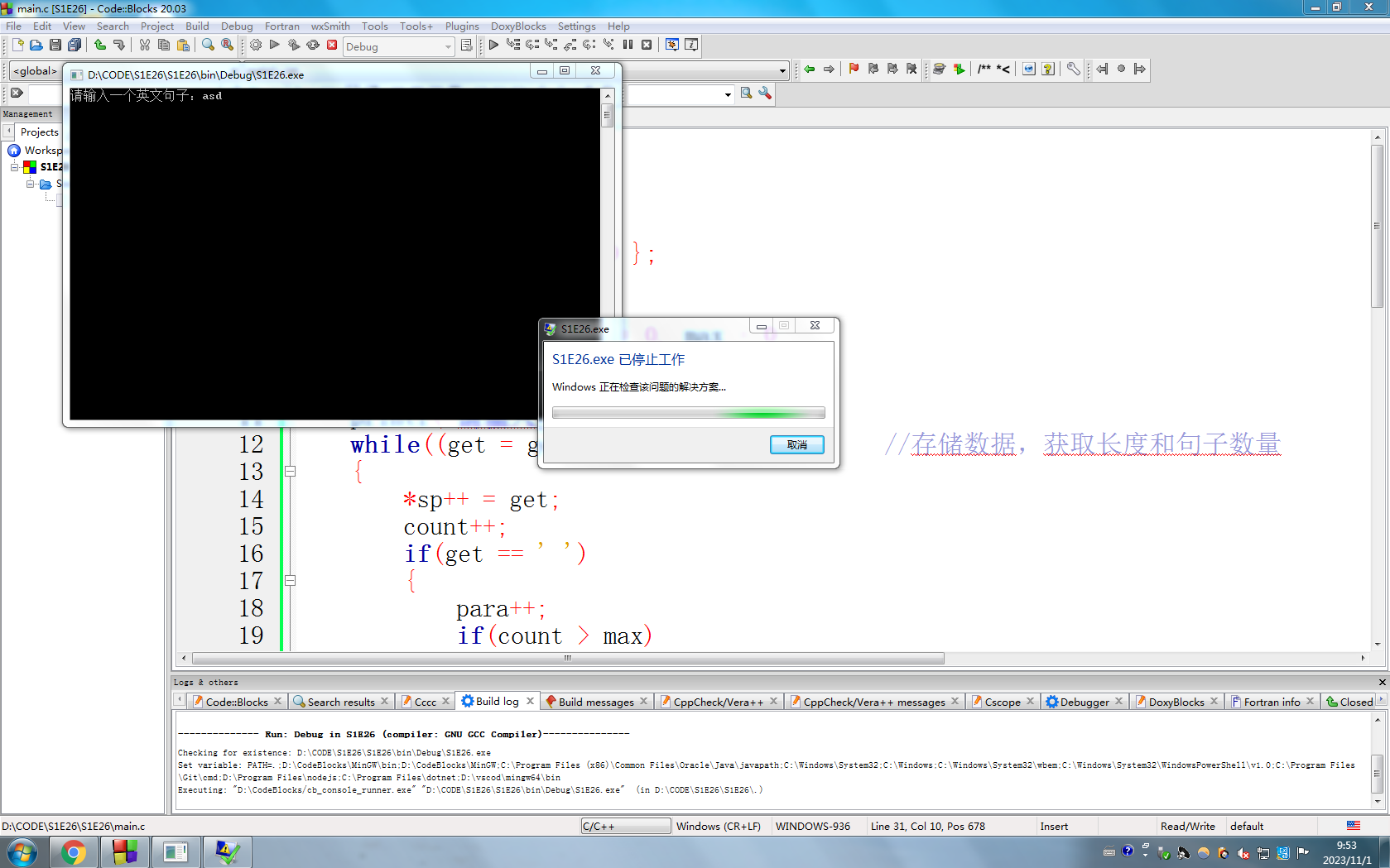
Task: Open the function list dropdown arrow
Action: pos(782,70)
